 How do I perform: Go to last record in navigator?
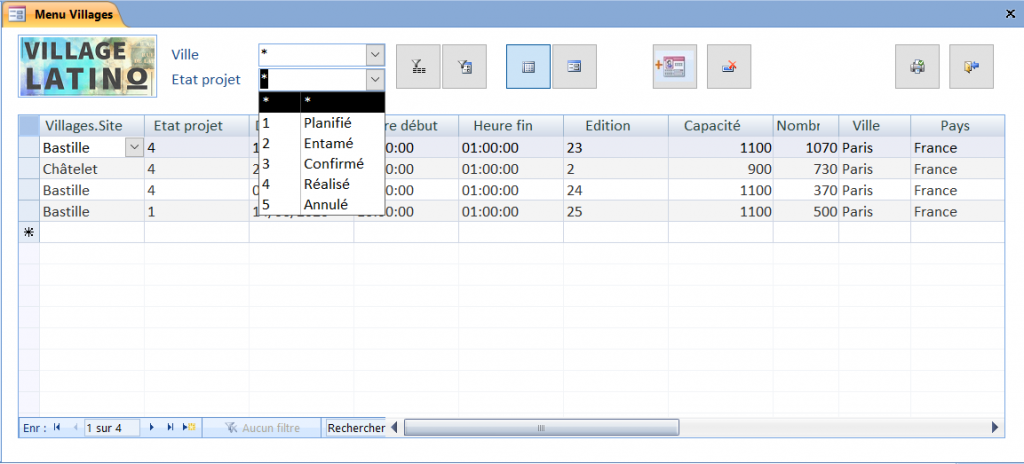[170, 427]
